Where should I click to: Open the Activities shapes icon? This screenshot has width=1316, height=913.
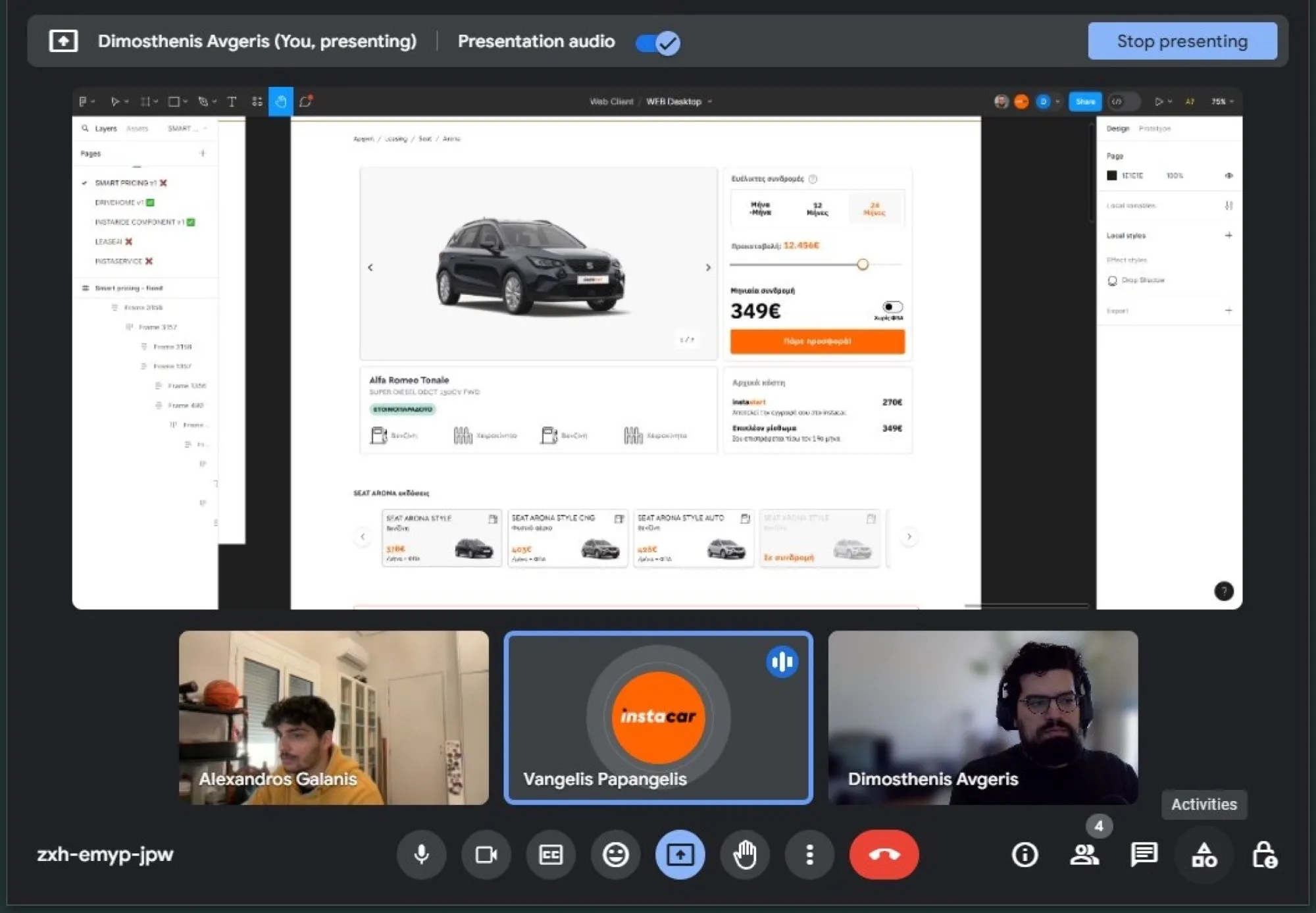point(1204,854)
